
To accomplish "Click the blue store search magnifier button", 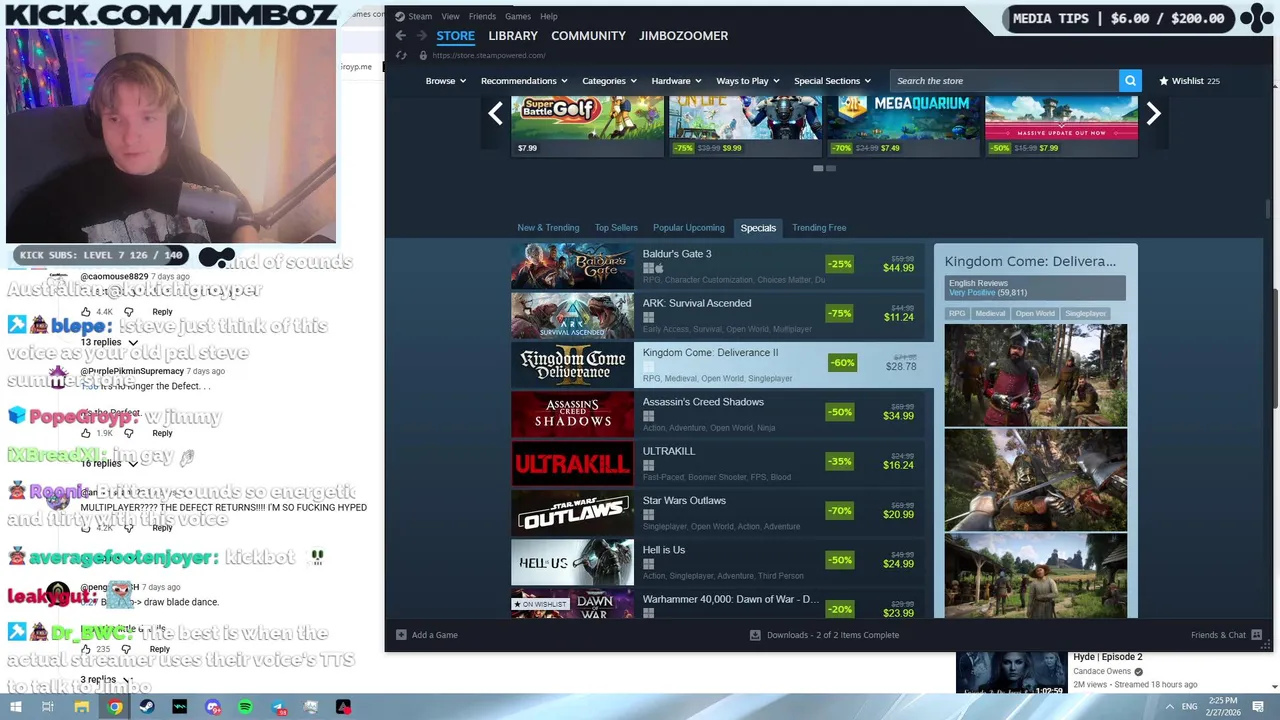I will [x=1130, y=81].
